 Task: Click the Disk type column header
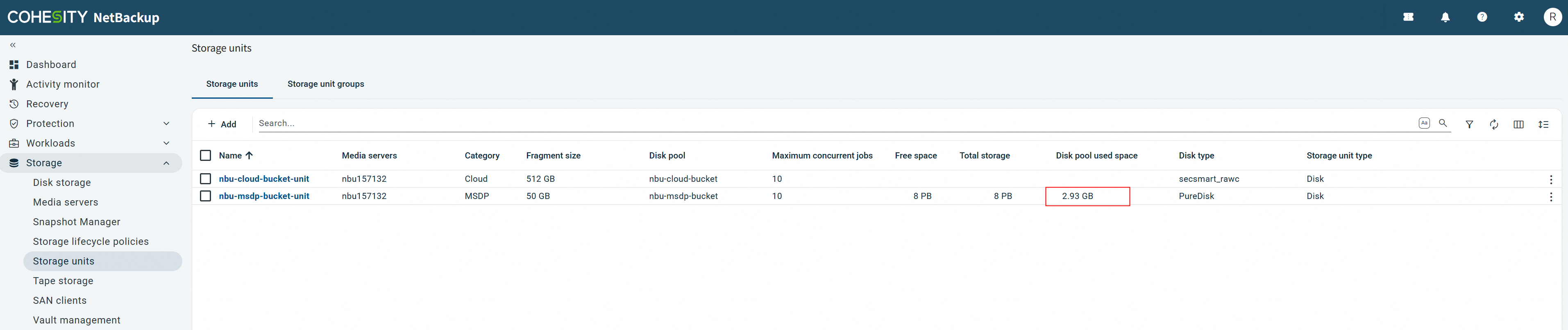coord(1197,156)
